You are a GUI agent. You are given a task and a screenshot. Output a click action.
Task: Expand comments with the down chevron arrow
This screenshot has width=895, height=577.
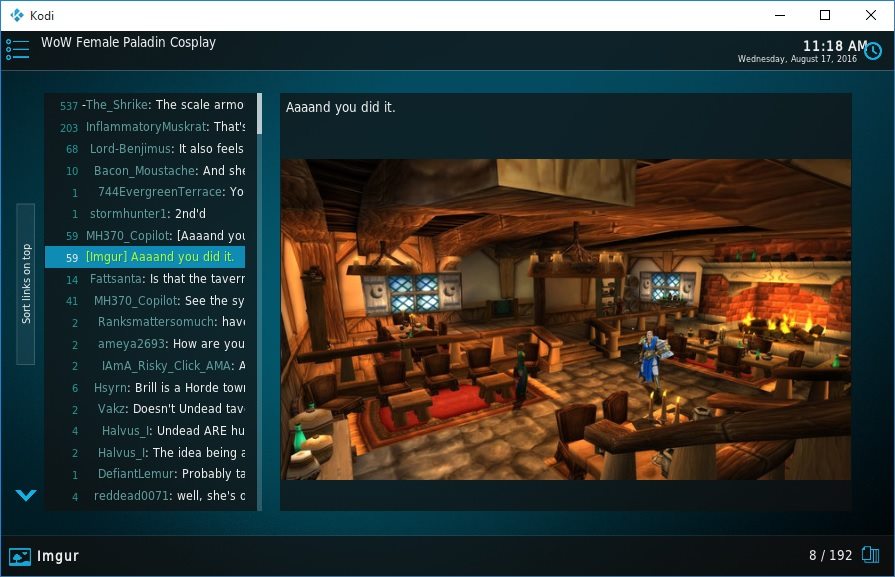click(26, 495)
